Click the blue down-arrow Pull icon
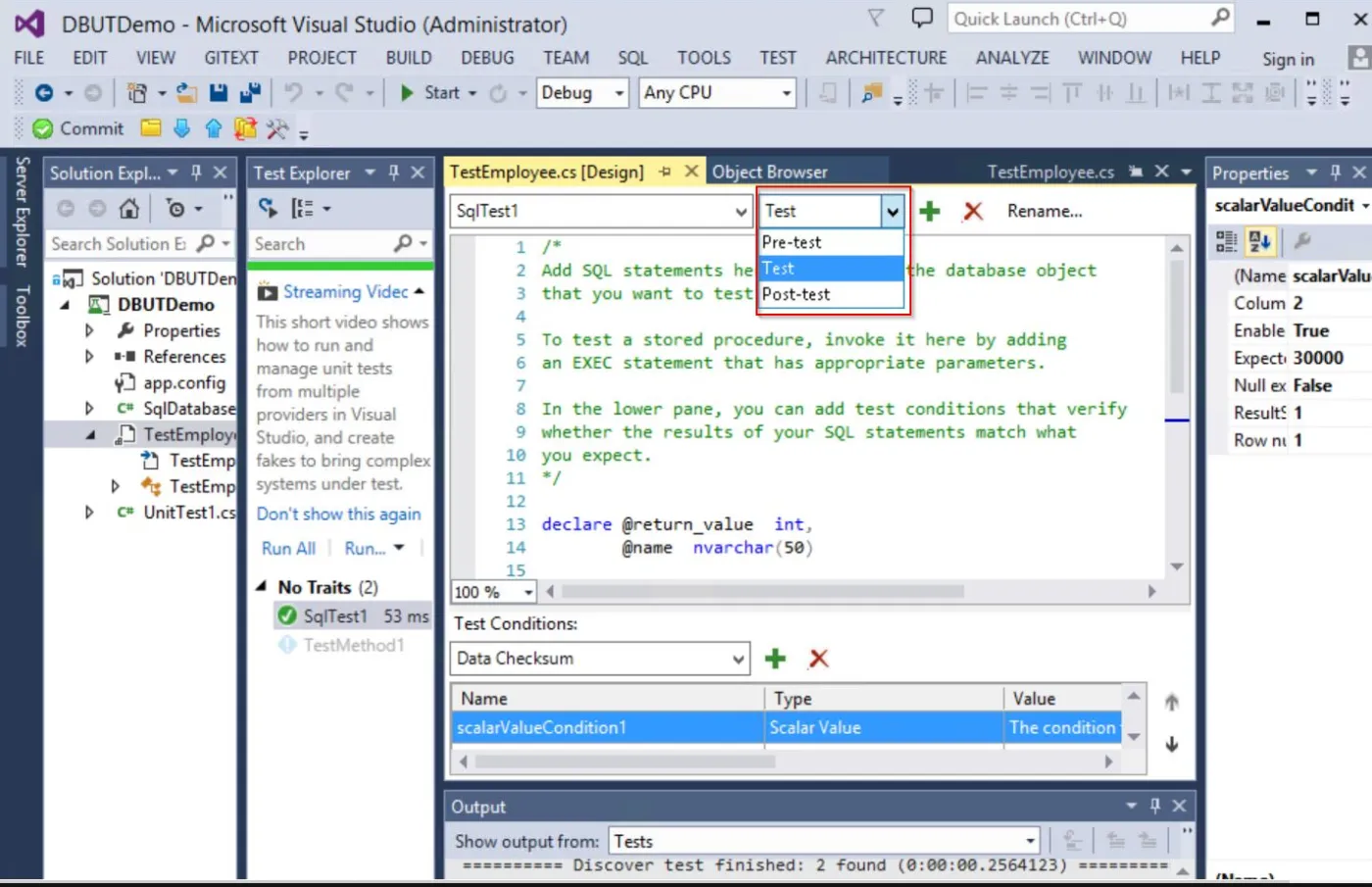The image size is (1372, 887). click(x=182, y=128)
